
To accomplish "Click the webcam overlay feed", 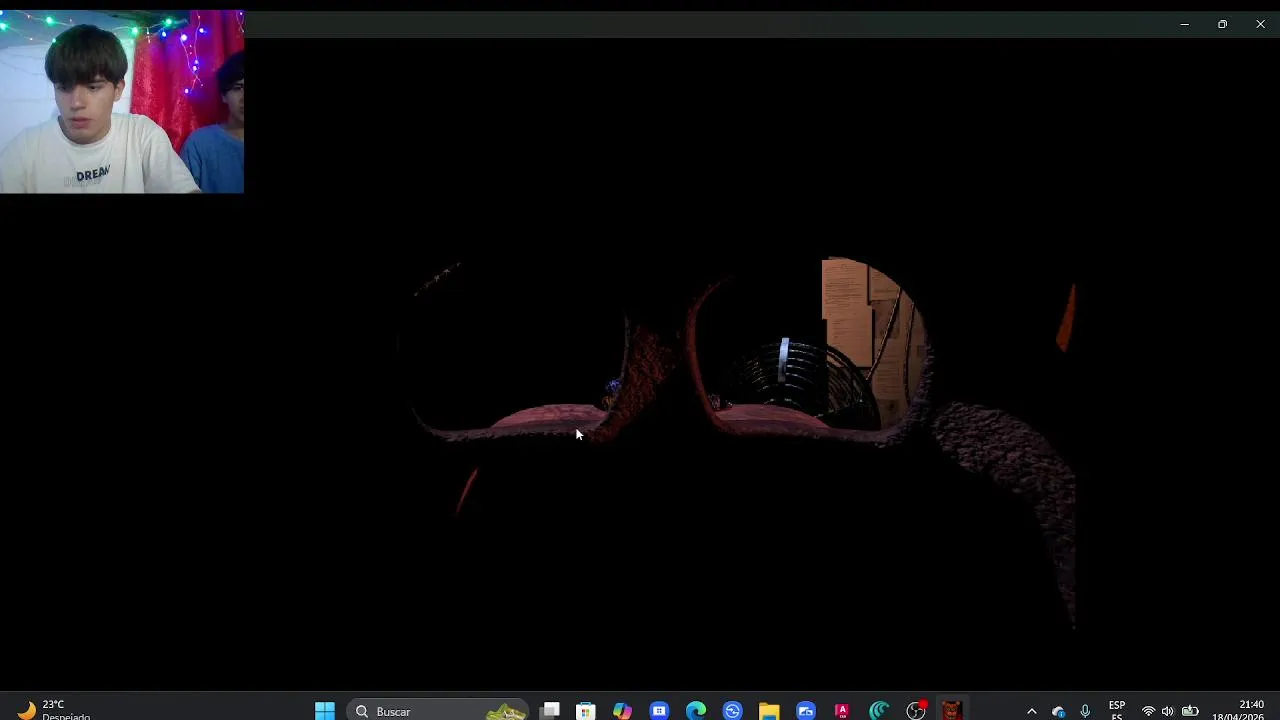I will (122, 101).
